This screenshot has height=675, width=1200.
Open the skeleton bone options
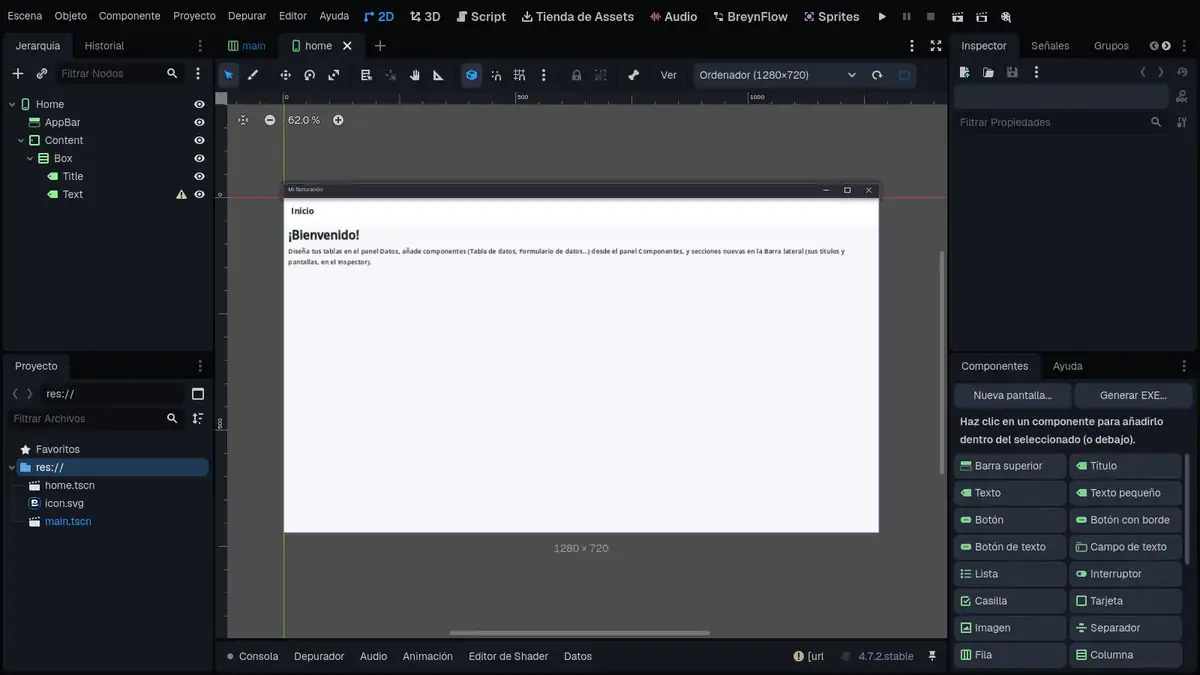pyautogui.click(x=633, y=75)
